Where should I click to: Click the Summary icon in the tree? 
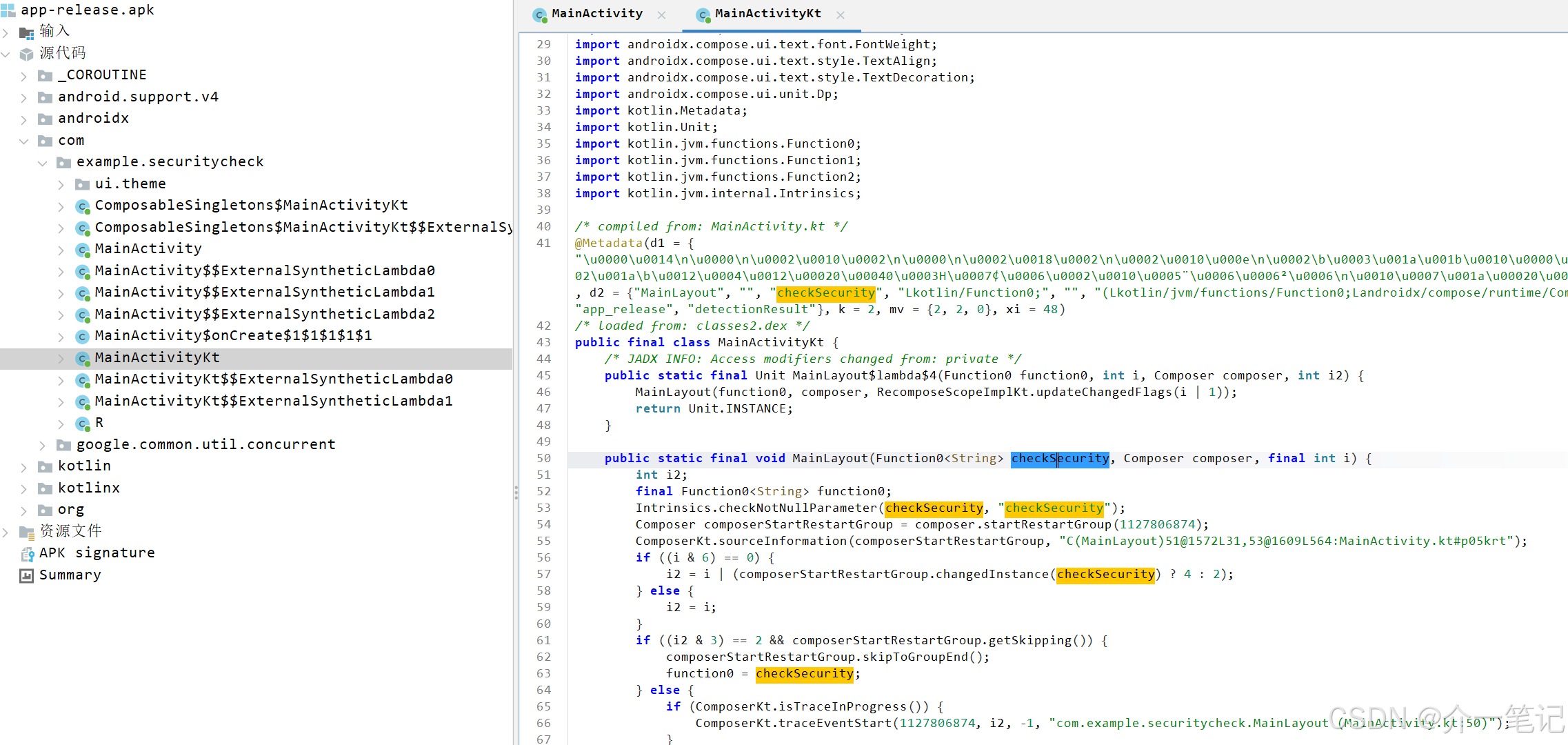coord(27,575)
